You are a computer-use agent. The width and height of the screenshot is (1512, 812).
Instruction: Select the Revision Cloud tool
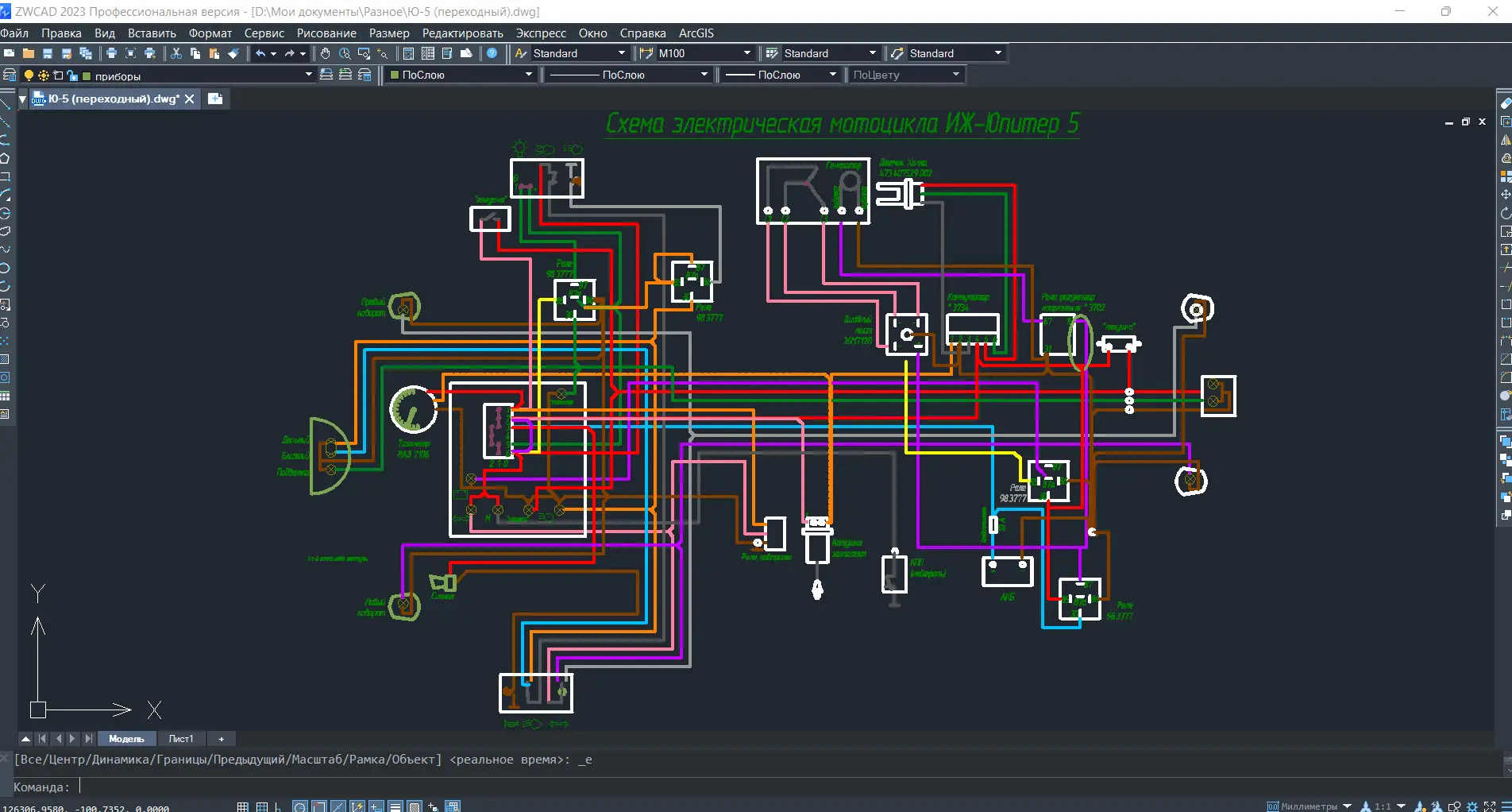pos(5,231)
